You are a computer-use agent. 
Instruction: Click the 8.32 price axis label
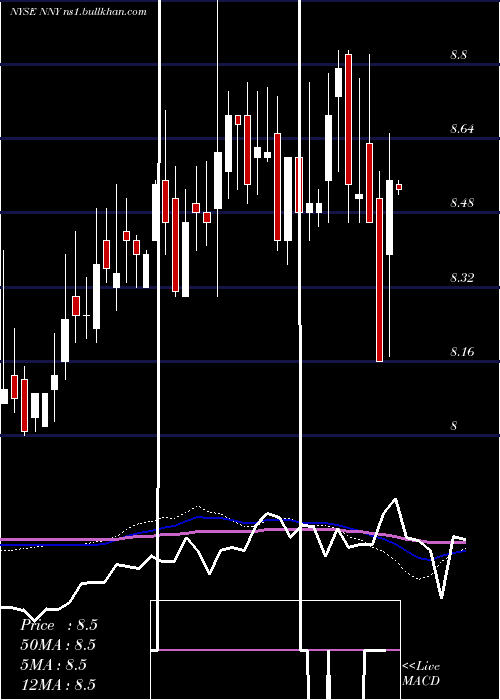point(462,278)
